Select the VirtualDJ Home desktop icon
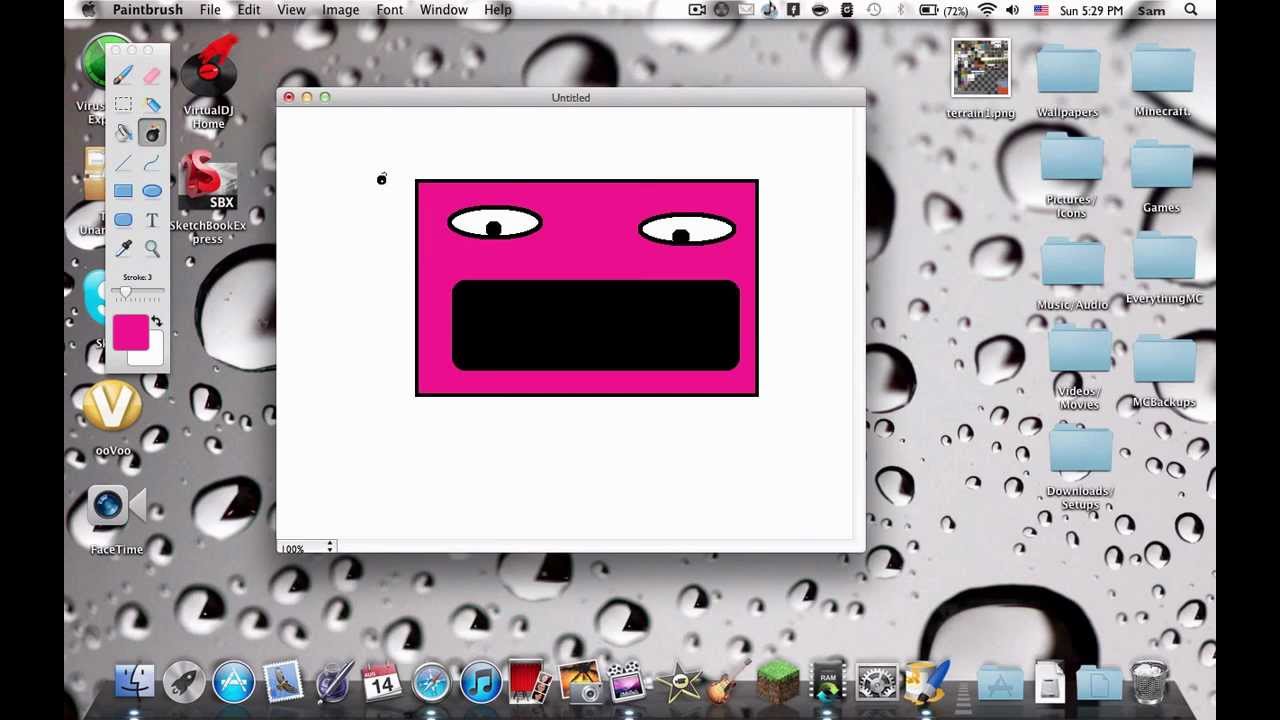The image size is (1280, 720). click(208, 84)
